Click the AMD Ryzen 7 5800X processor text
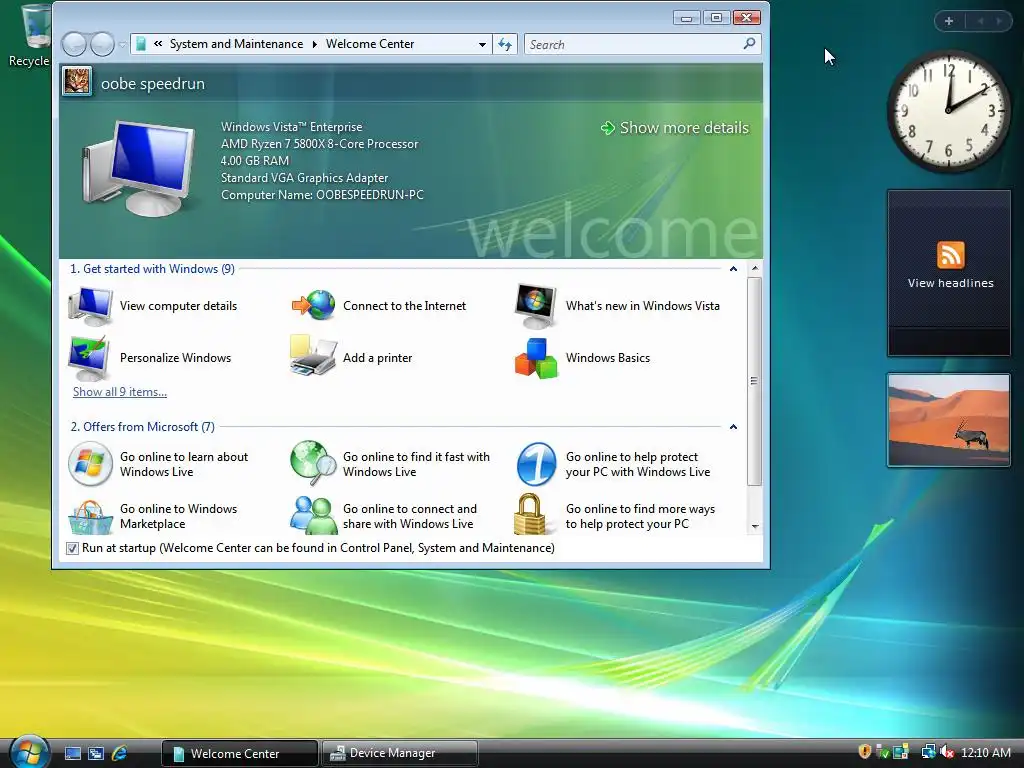This screenshot has height=768, width=1024. point(319,144)
